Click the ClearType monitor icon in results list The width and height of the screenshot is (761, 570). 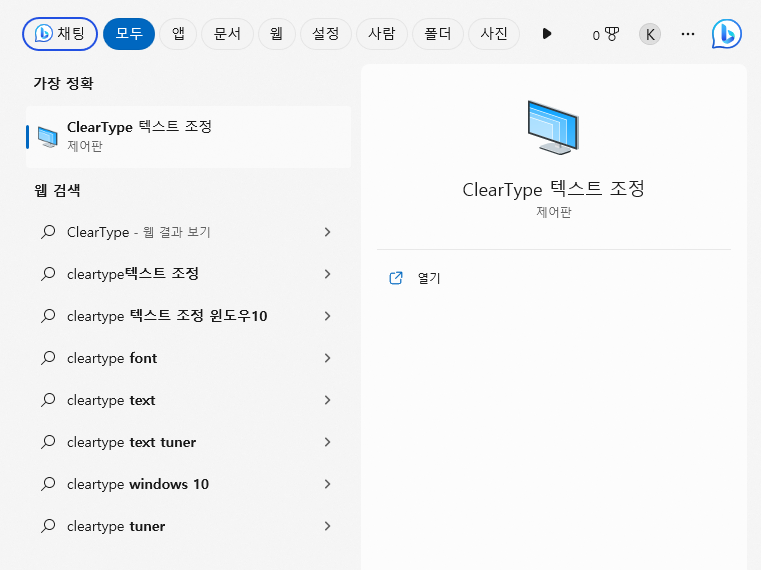click(x=48, y=137)
